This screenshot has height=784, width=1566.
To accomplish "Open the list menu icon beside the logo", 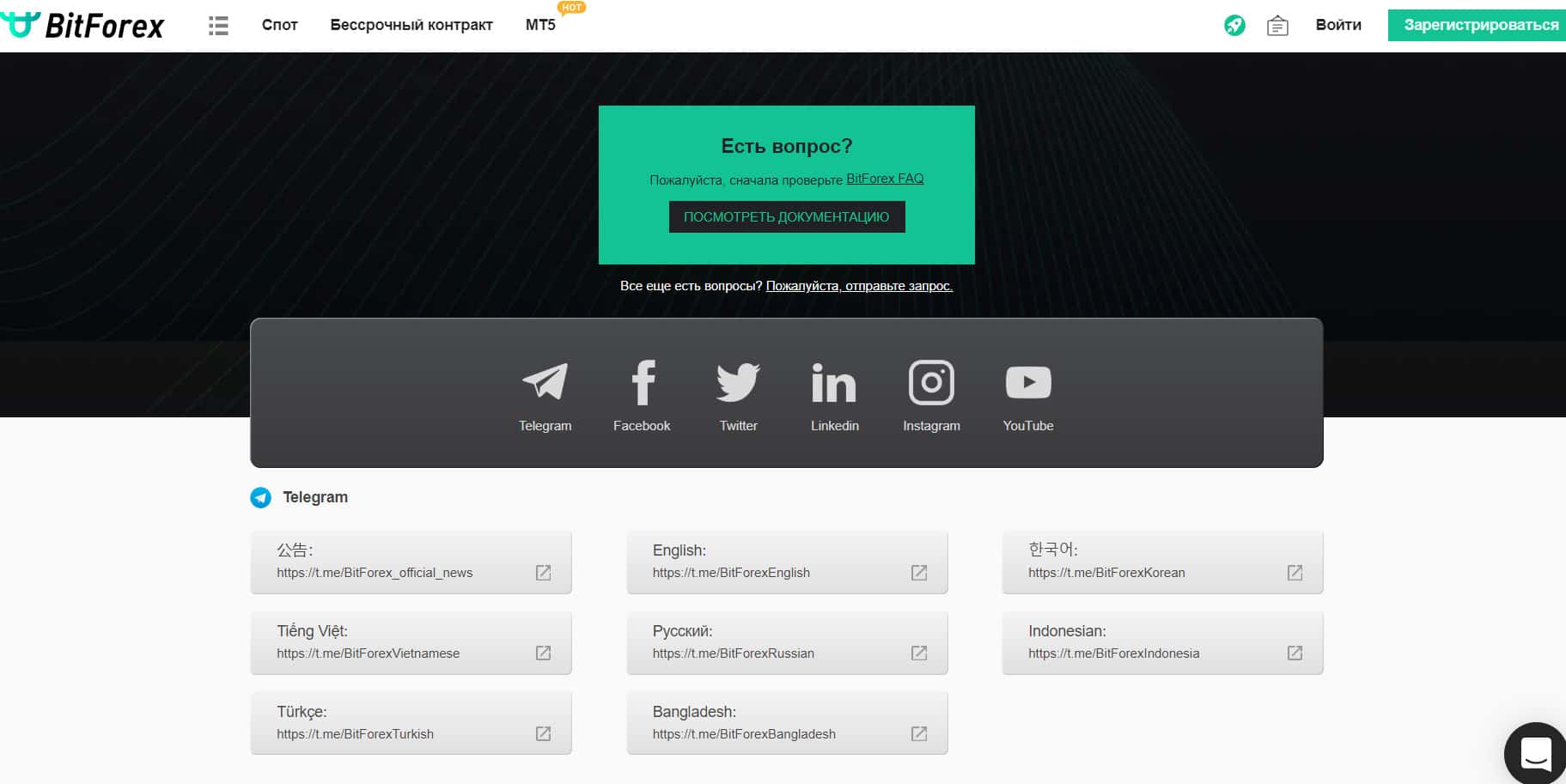I will pos(218,26).
